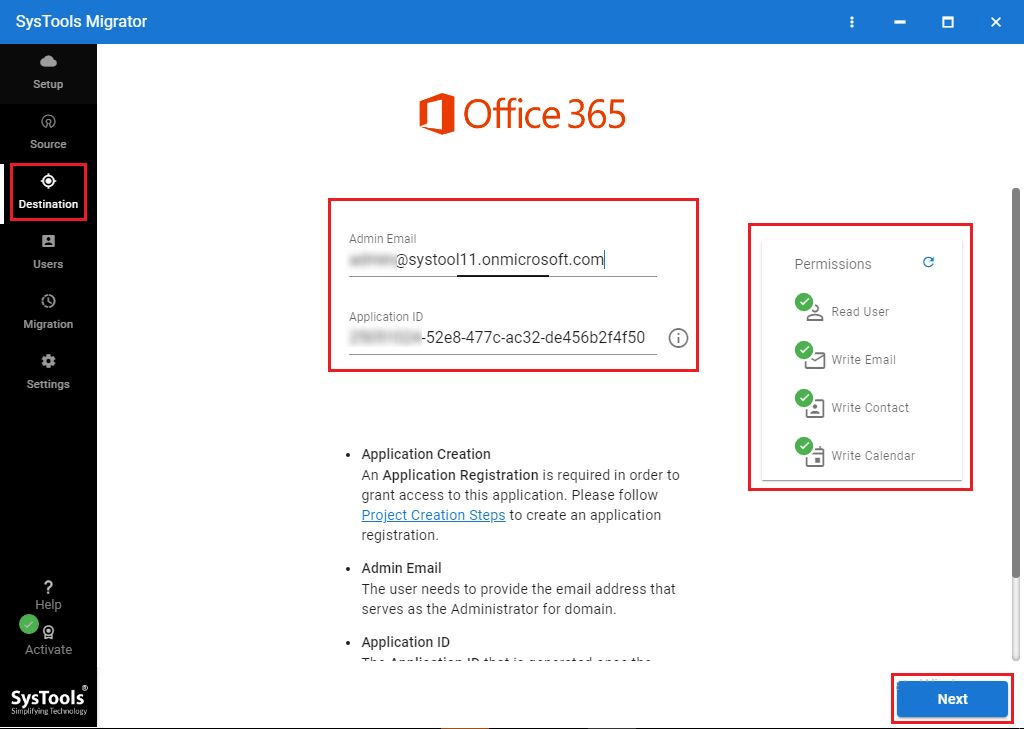Click the Next button
This screenshot has height=729, width=1024.
[951, 699]
